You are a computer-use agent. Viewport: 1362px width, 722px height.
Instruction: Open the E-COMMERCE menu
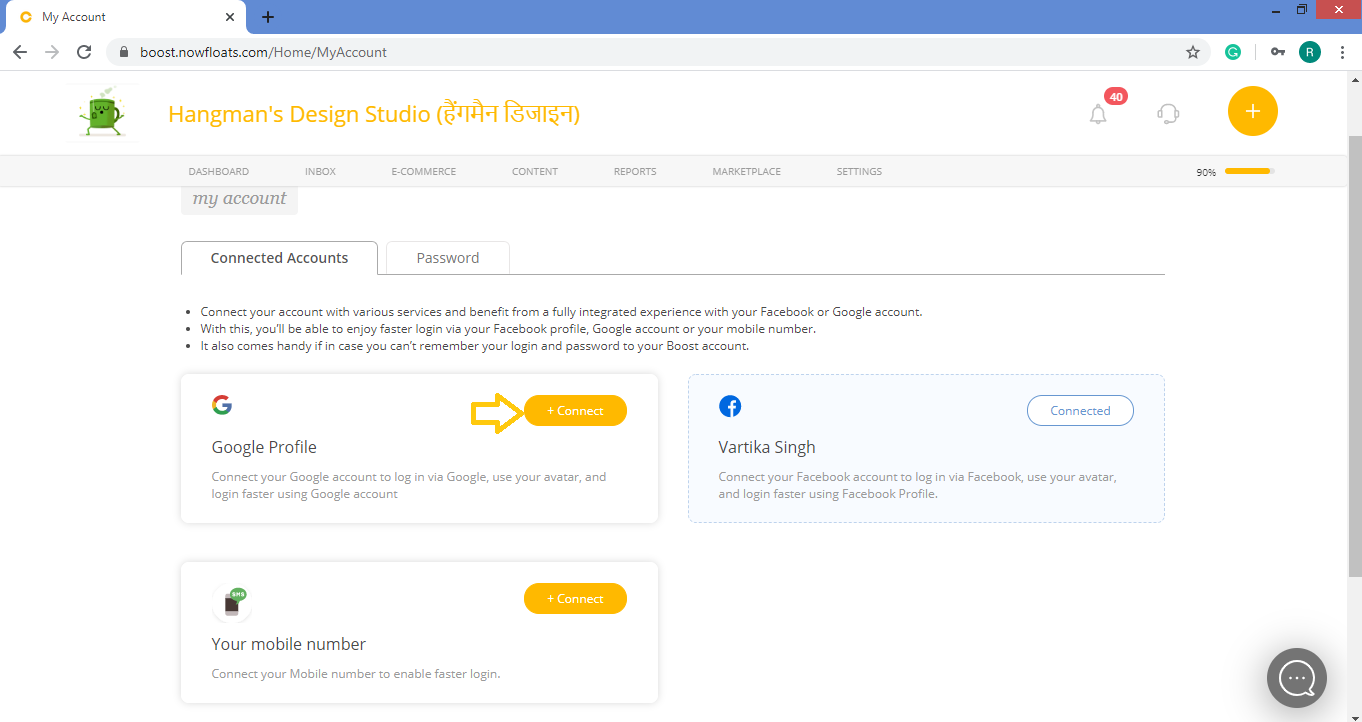423,172
